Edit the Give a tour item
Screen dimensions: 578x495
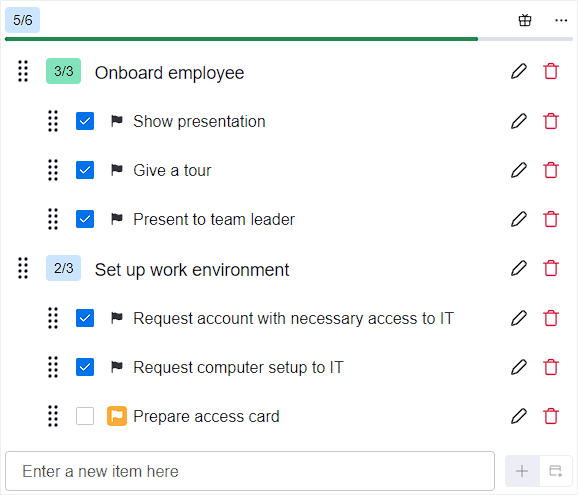(x=519, y=170)
